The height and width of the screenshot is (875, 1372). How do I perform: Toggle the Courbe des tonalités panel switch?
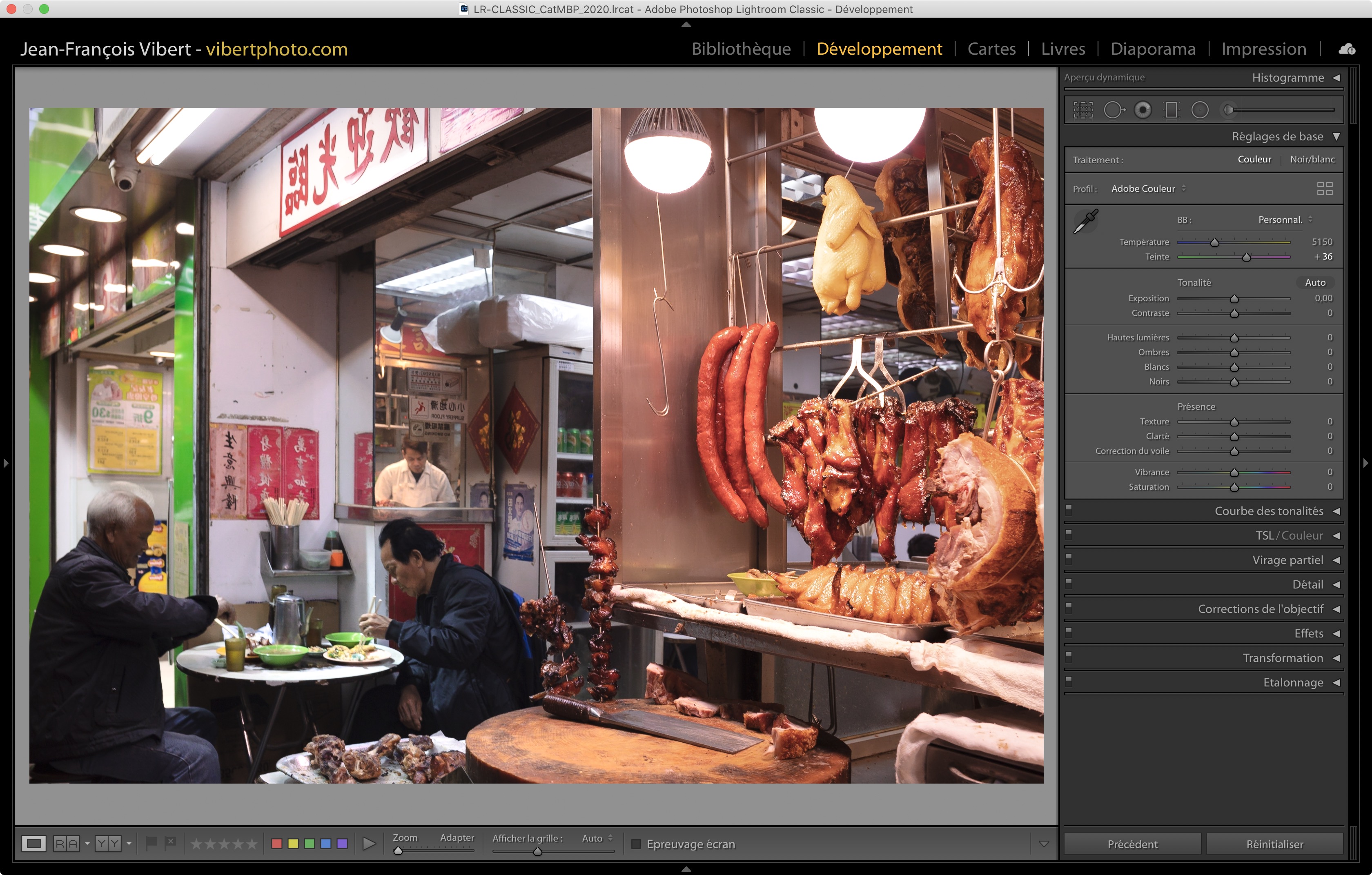click(1069, 509)
